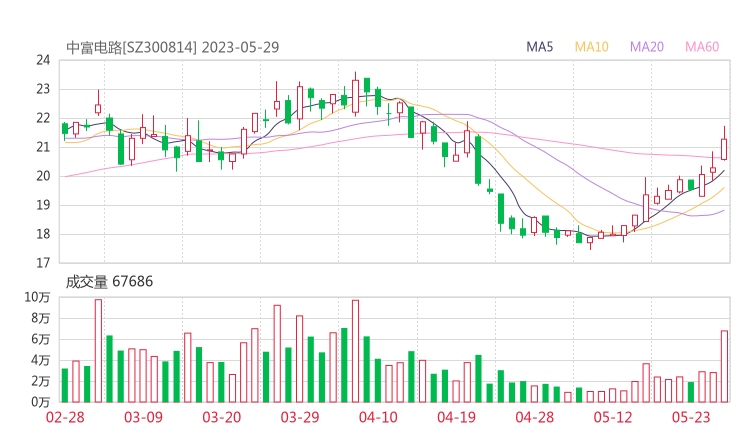Screen dimensions: 740x440
Task: Click the 02-28 date axis label
Action: [65, 417]
